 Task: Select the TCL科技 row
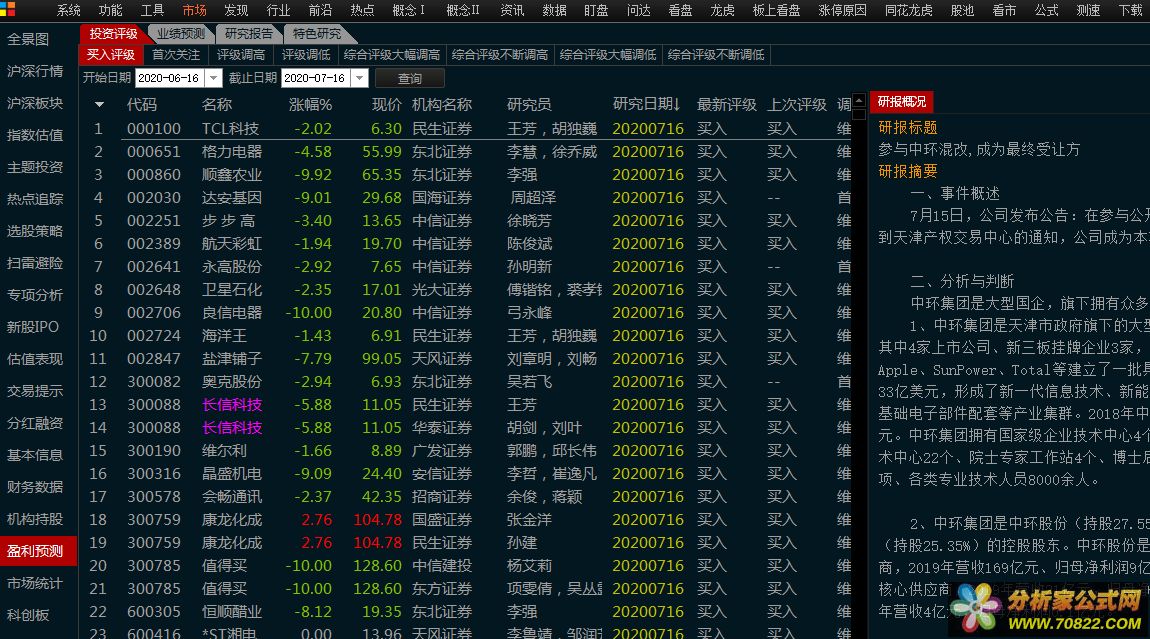point(466,128)
